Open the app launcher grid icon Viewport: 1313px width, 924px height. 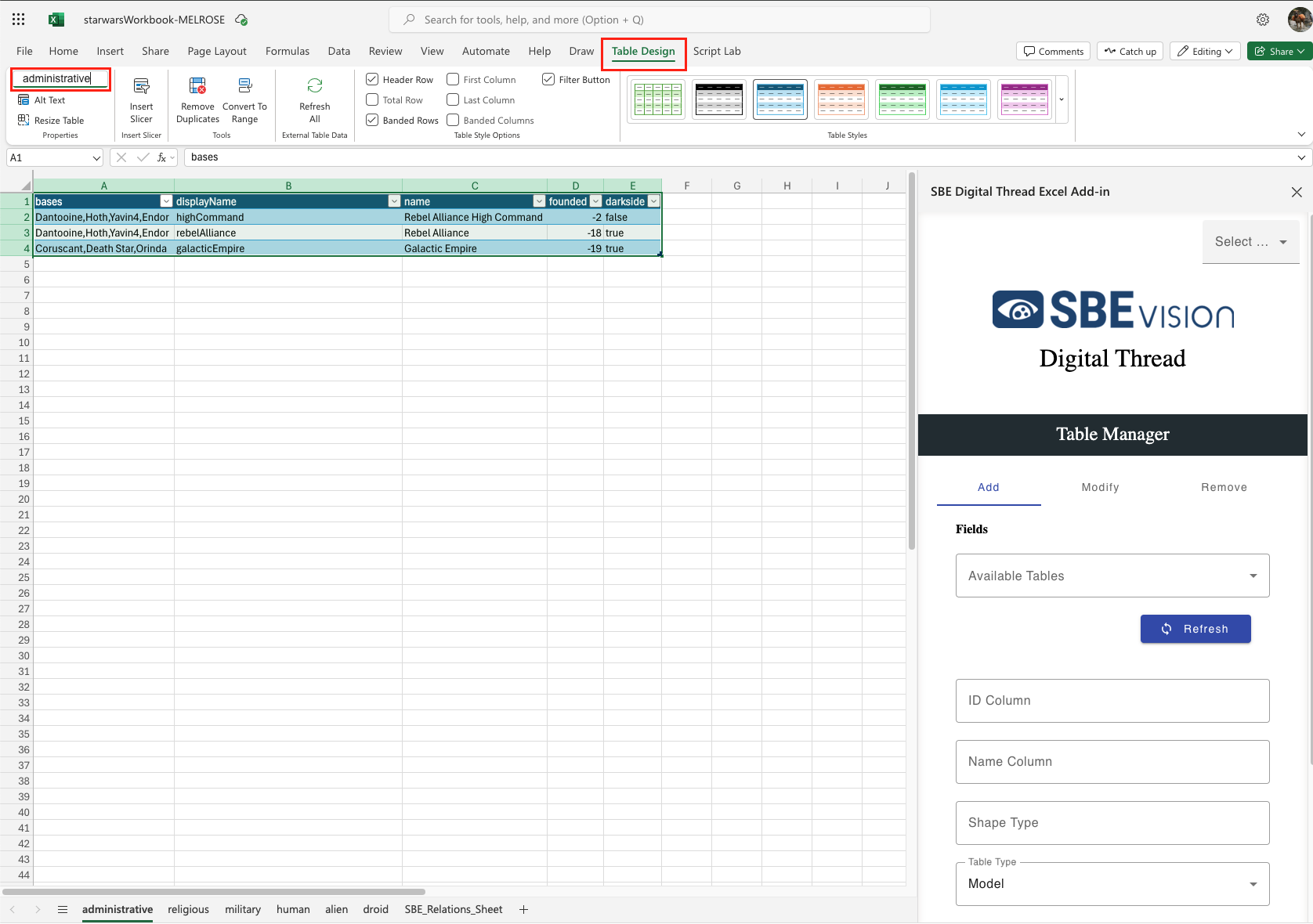pos(19,20)
